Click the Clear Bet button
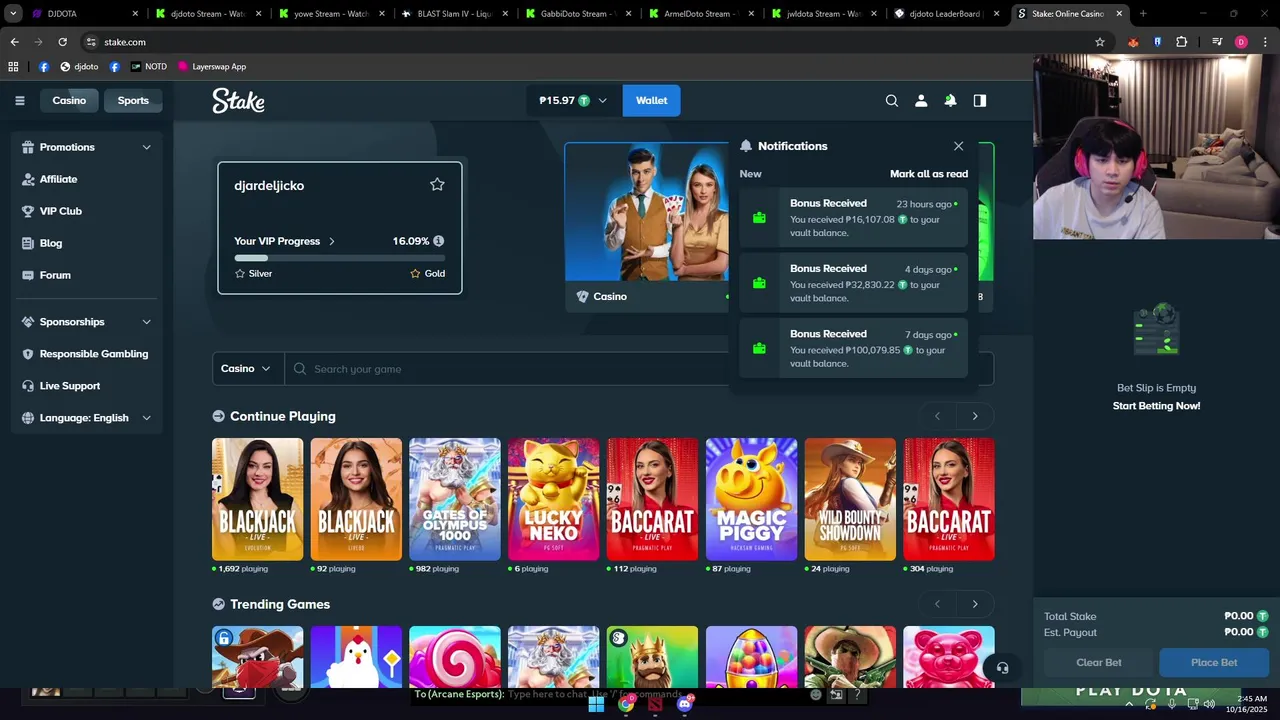 [x=1099, y=662]
